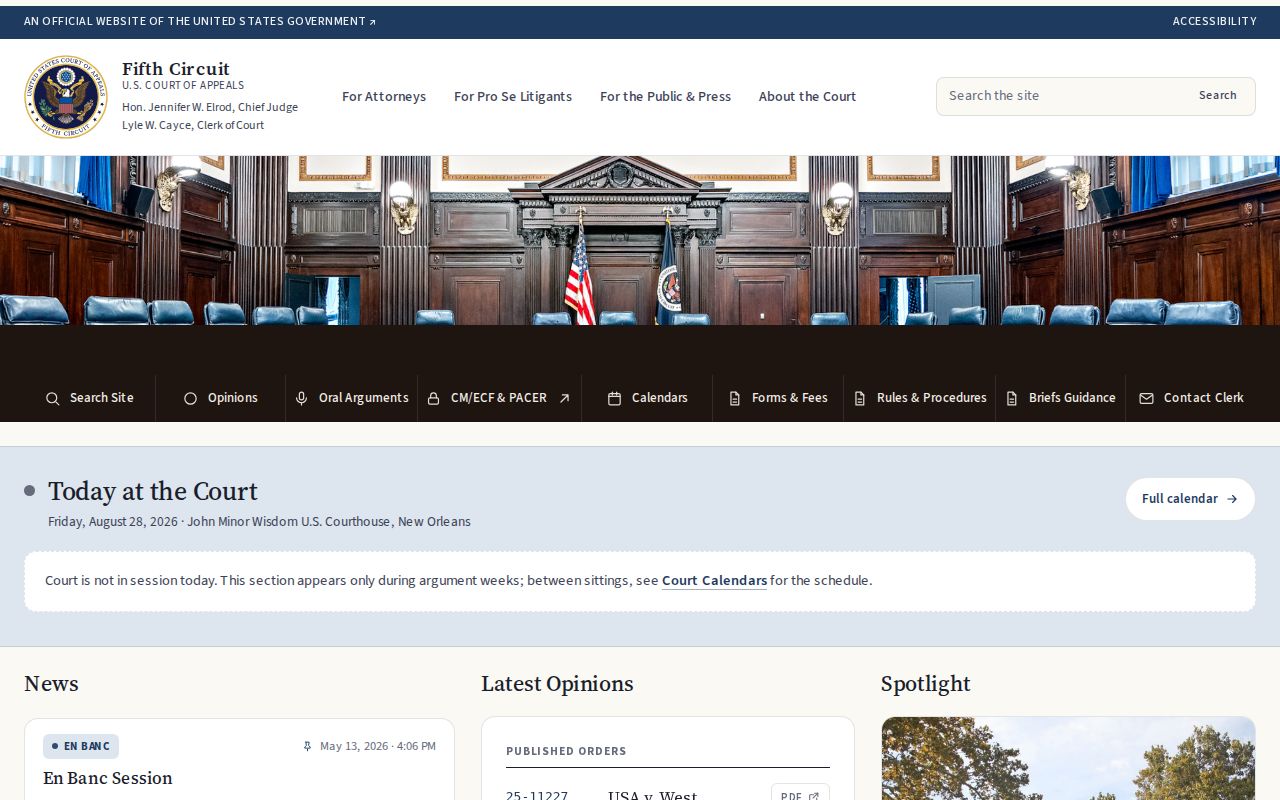
Task: Click the News section heading
Action: 51,684
